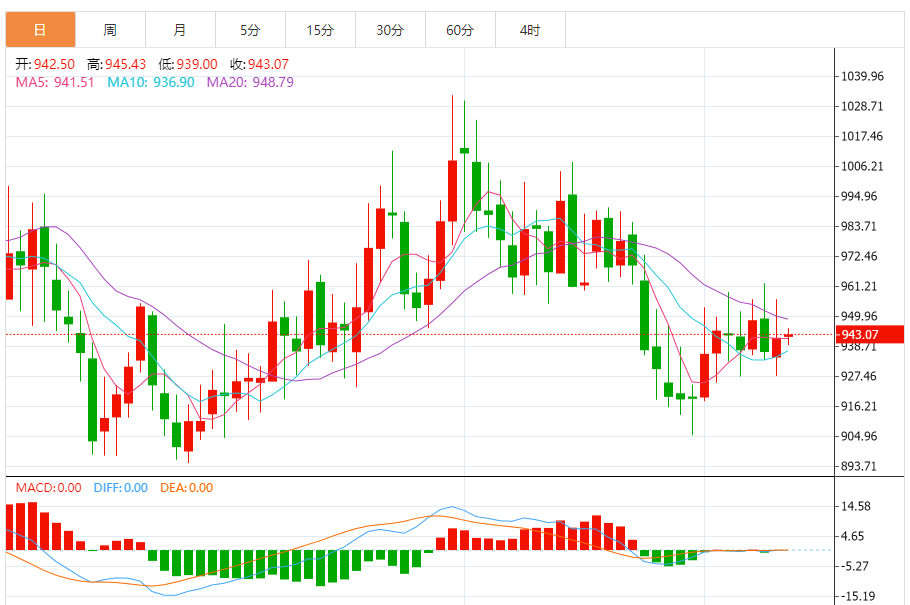Click the 1039.96 price axis label

(862, 76)
